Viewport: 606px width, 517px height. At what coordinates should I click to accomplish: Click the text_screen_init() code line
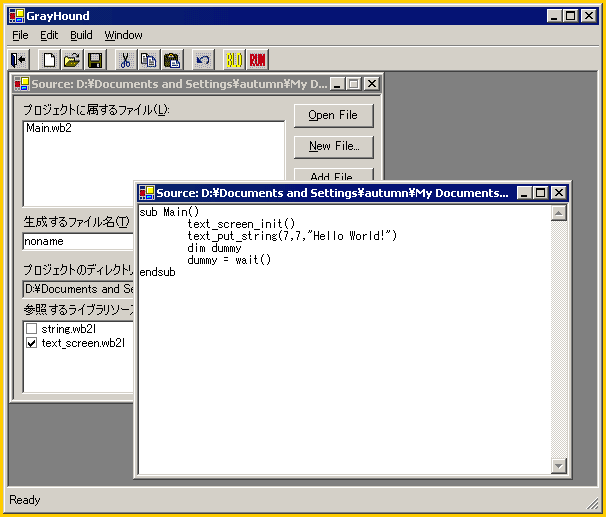[x=241, y=224]
